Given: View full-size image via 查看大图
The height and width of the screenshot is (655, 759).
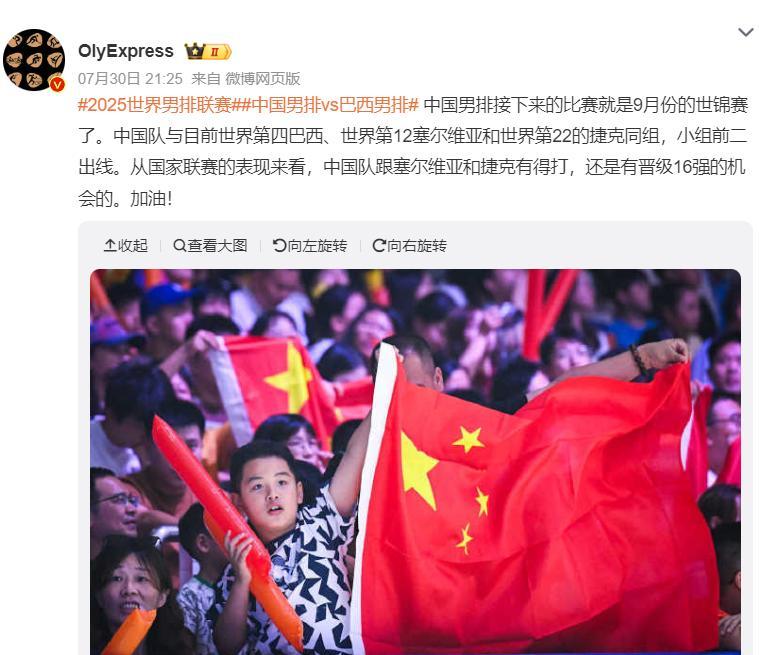Looking at the screenshot, I should click(211, 245).
